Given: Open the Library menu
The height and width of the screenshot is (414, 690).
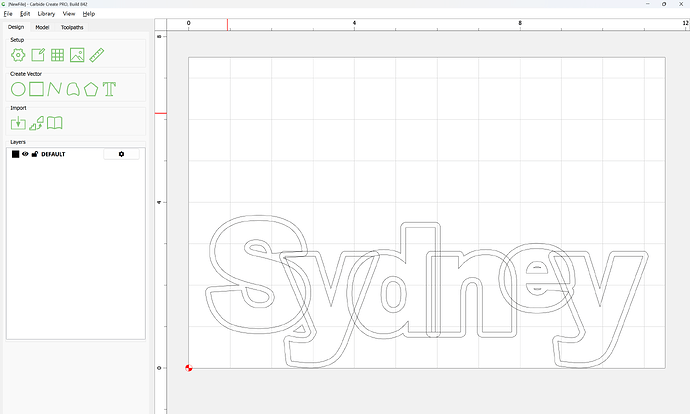Looking at the screenshot, I should pos(46,14).
